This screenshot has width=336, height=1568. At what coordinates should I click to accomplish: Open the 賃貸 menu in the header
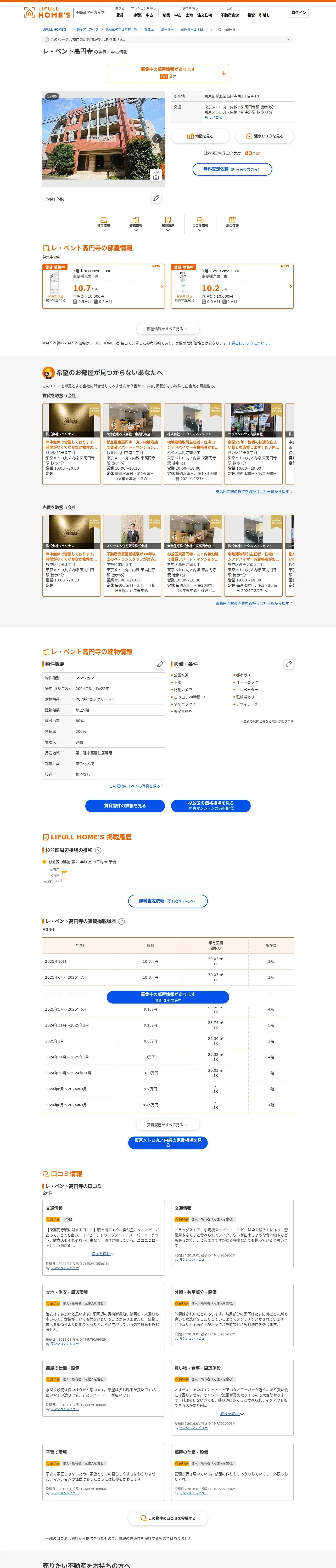click(x=120, y=15)
